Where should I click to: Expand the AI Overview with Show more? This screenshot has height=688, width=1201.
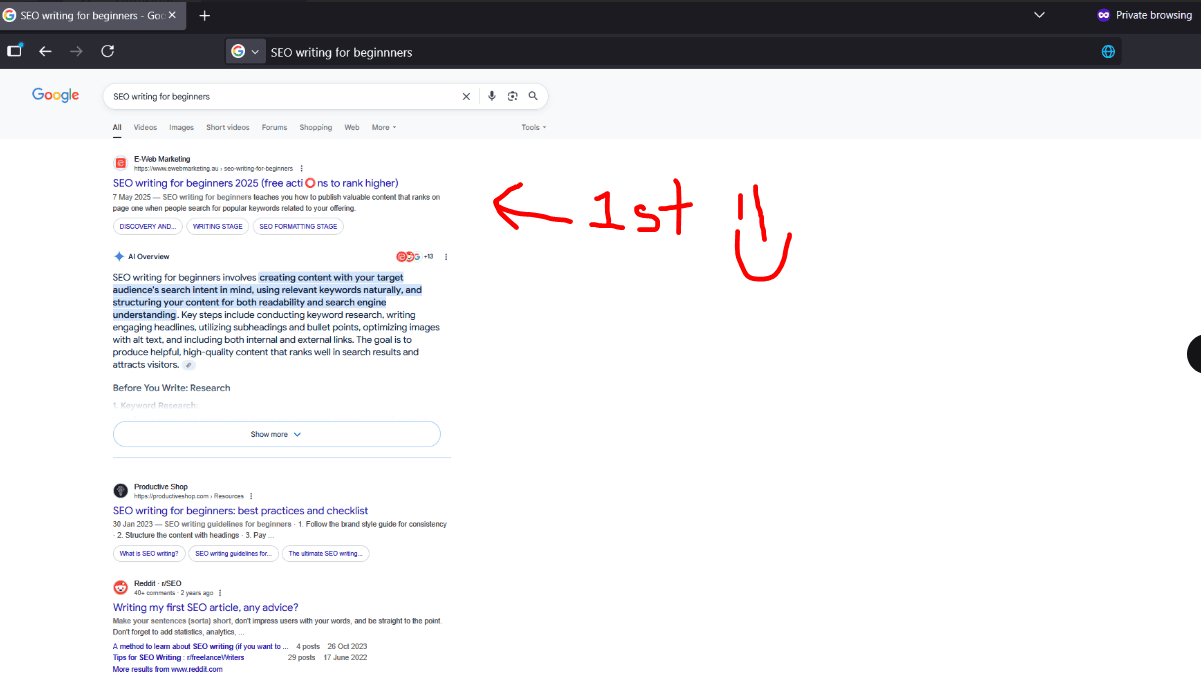[276, 433]
